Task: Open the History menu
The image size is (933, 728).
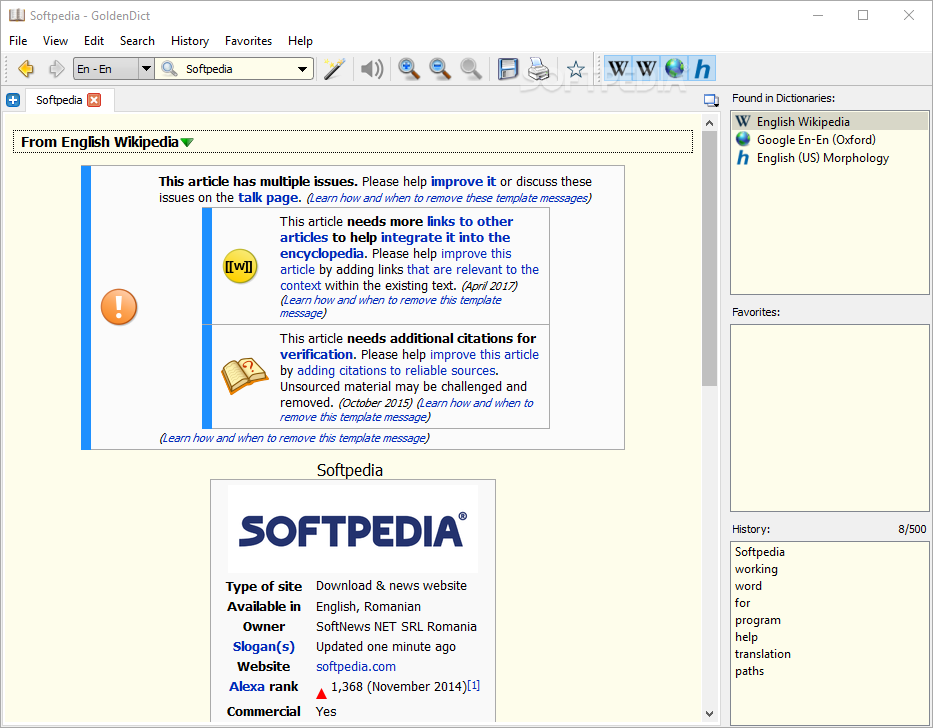Action: click(x=190, y=40)
